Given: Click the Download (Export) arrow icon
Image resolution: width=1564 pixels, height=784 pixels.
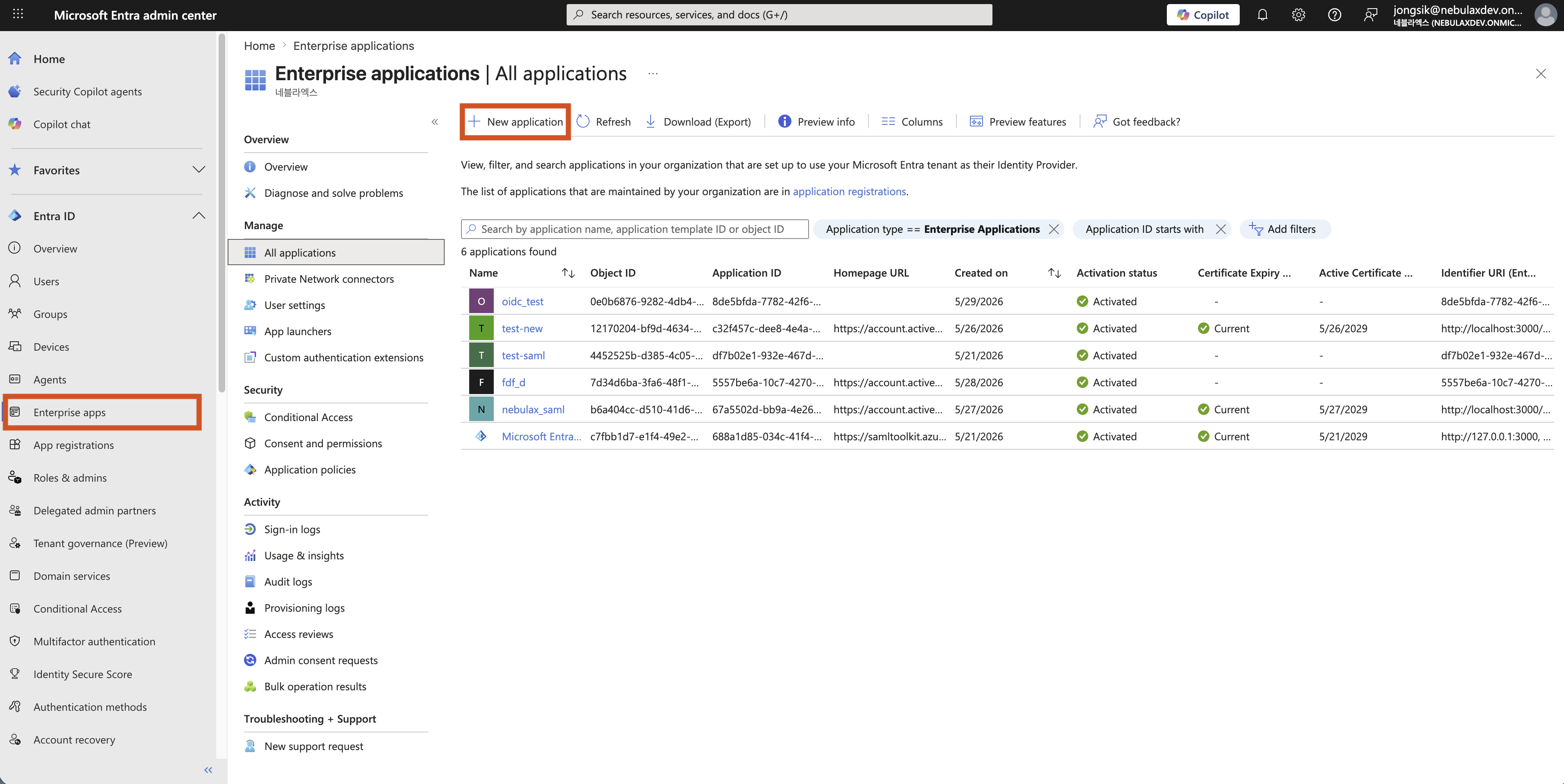Looking at the screenshot, I should pos(650,122).
